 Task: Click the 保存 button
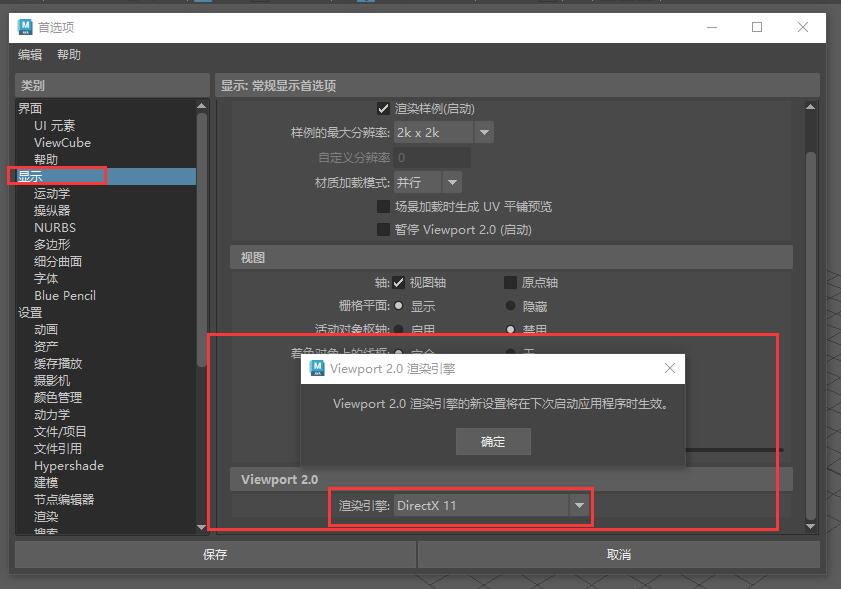click(x=215, y=554)
